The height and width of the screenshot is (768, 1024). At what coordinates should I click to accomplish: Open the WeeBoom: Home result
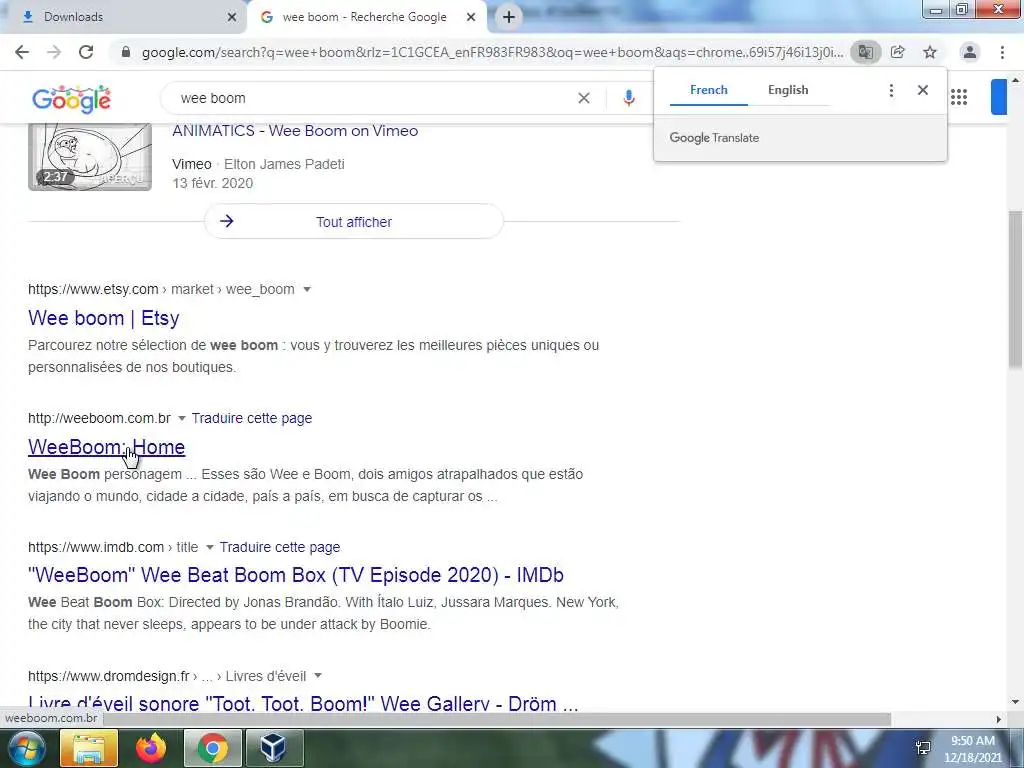pos(106,447)
